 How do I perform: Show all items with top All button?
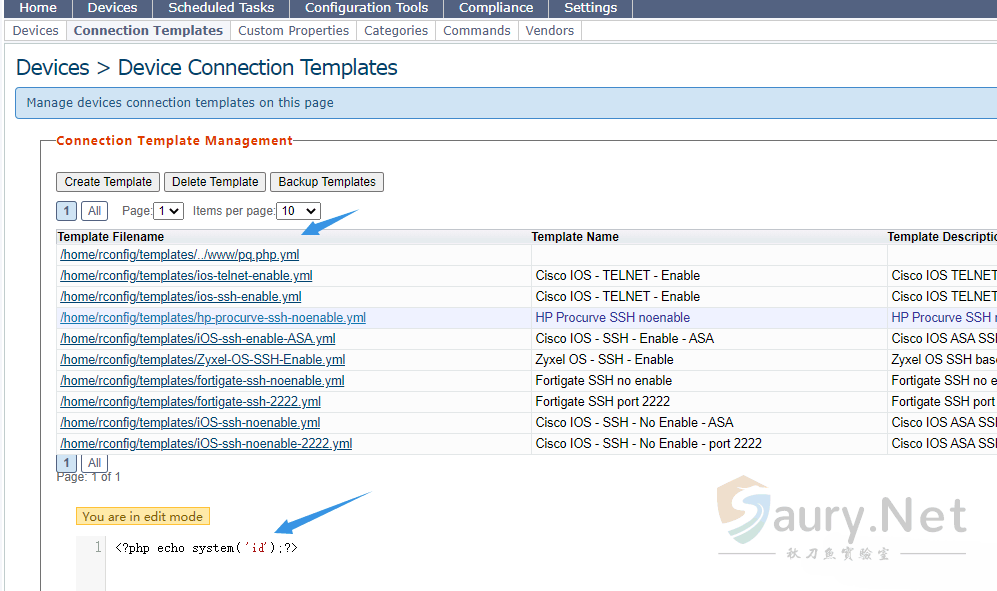click(x=94, y=211)
